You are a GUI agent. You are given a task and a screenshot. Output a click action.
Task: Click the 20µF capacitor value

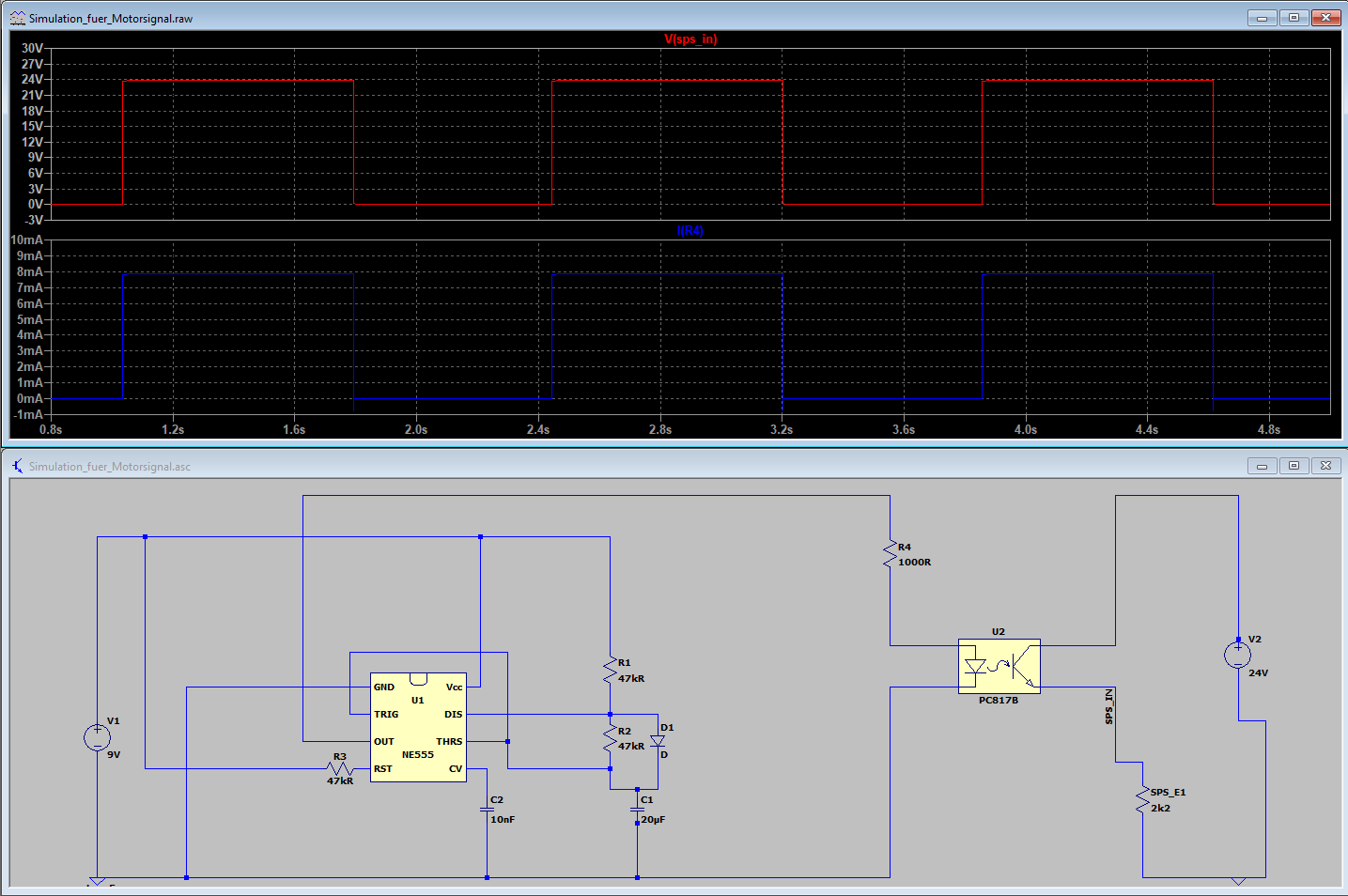coord(653,820)
